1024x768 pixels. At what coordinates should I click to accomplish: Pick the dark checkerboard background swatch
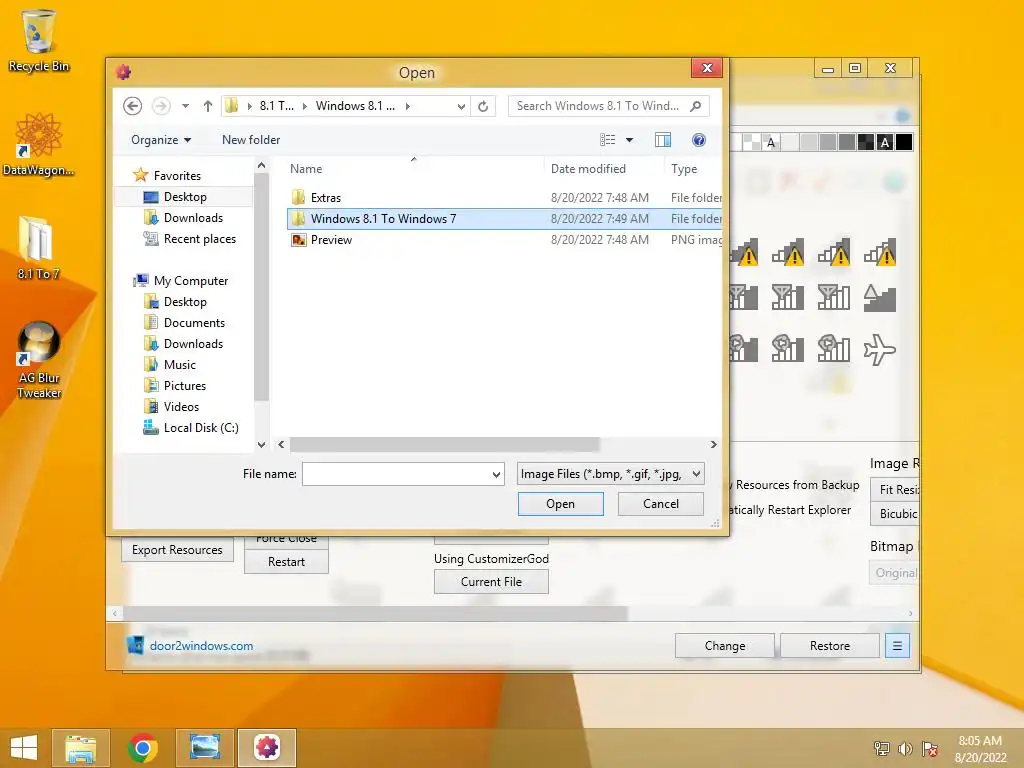(866, 142)
